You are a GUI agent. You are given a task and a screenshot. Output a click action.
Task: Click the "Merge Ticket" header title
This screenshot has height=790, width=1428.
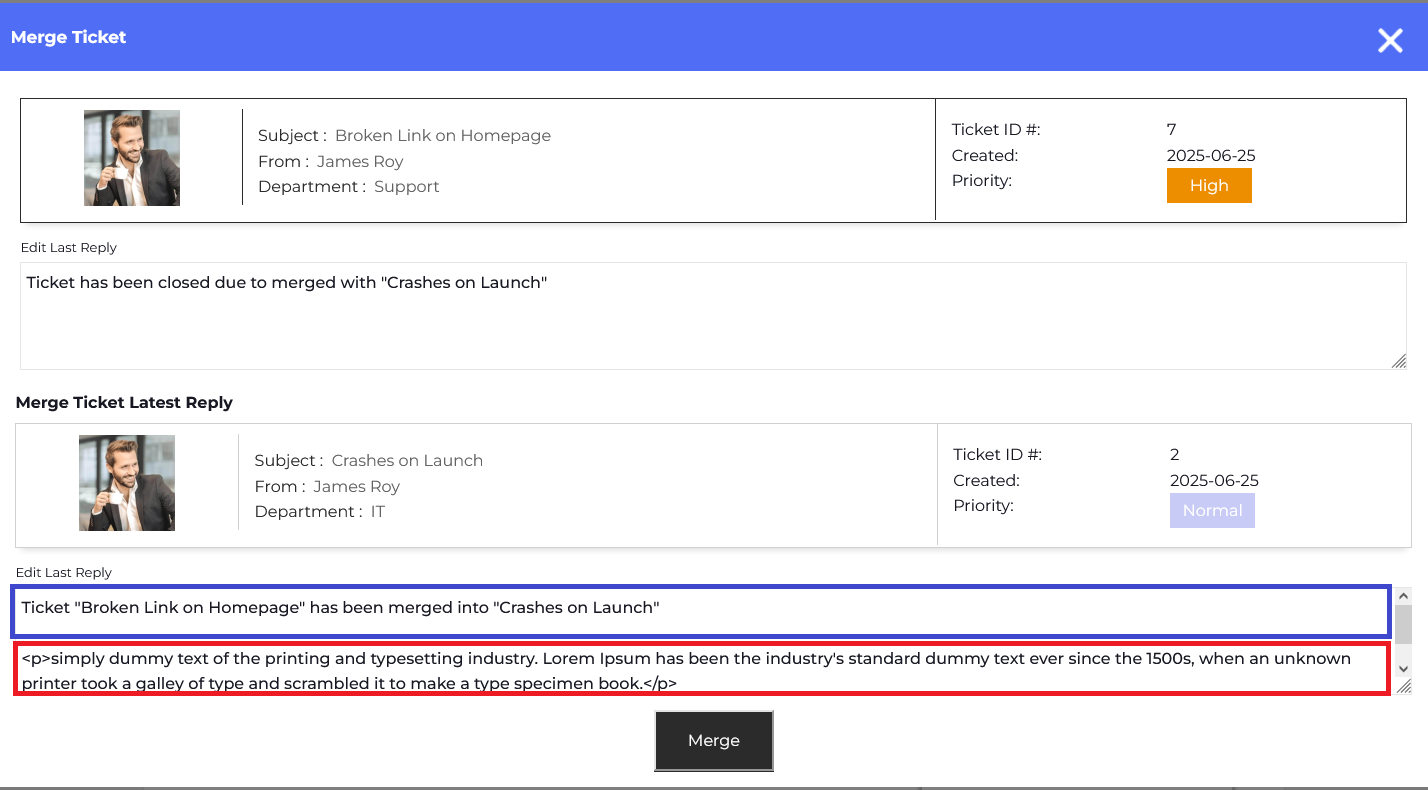[69, 37]
